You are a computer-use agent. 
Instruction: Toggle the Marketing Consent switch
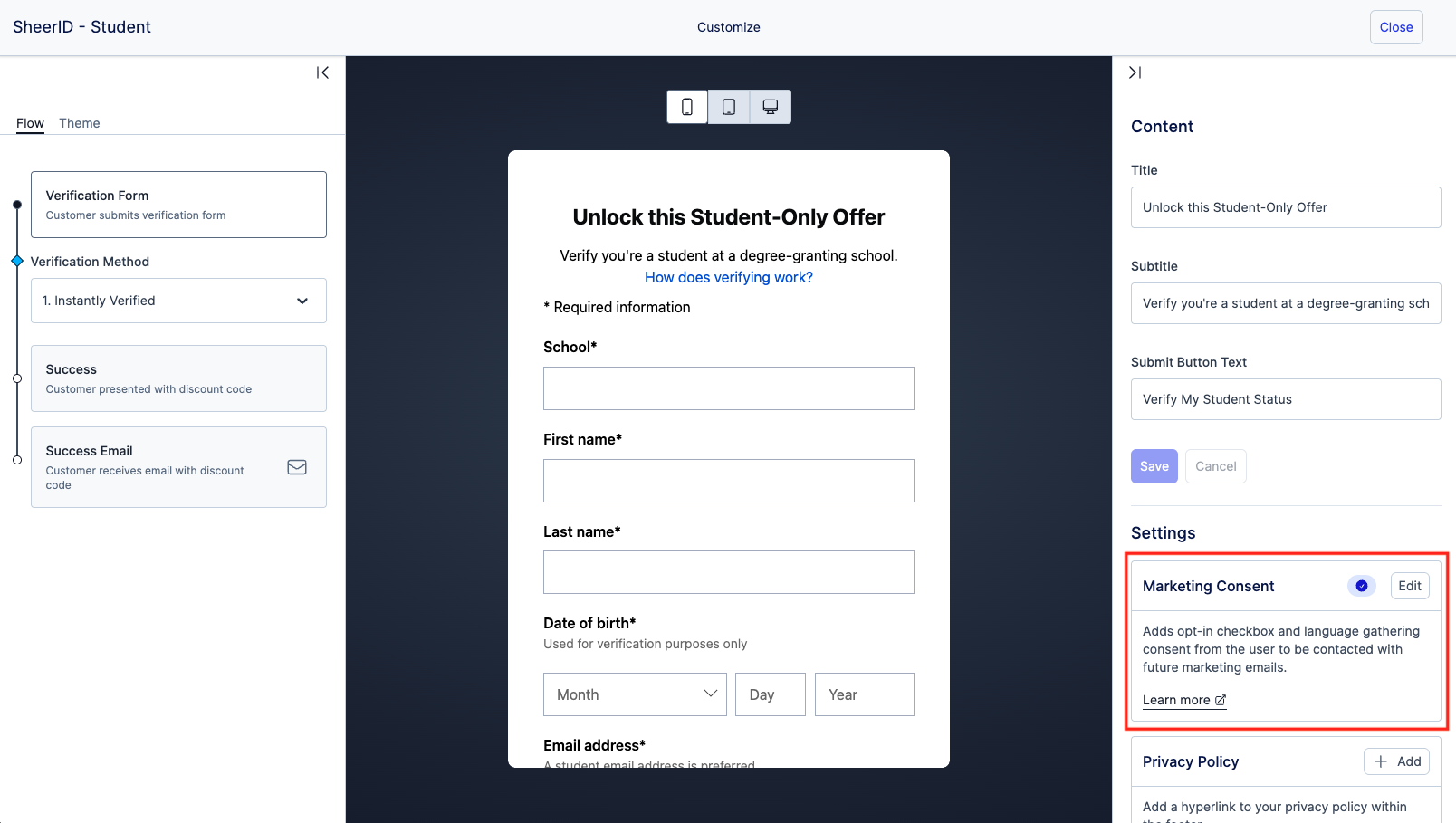tap(1362, 586)
